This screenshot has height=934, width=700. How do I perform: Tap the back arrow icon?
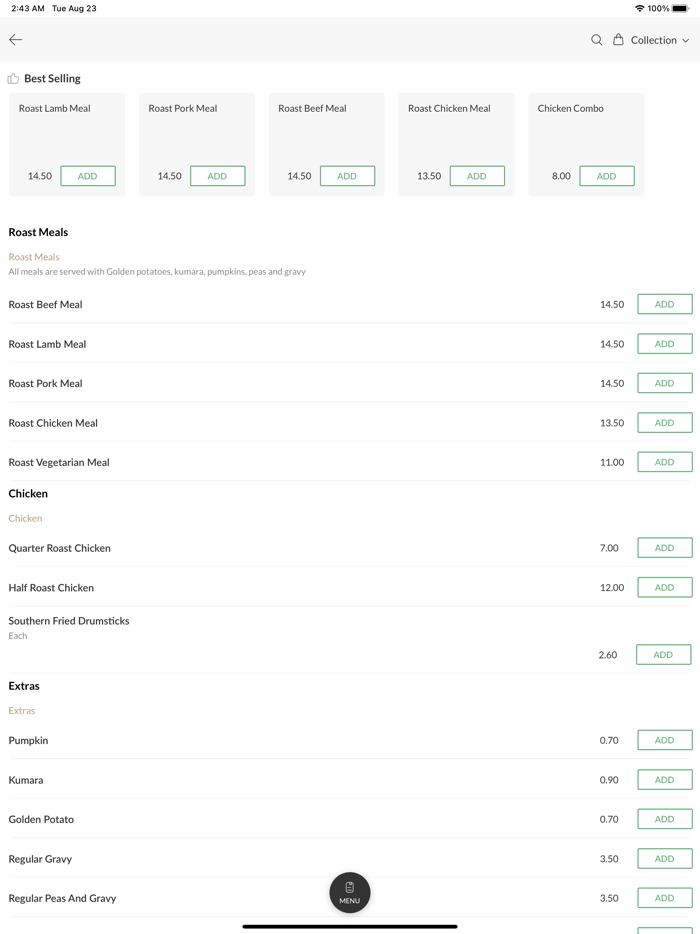click(16, 40)
